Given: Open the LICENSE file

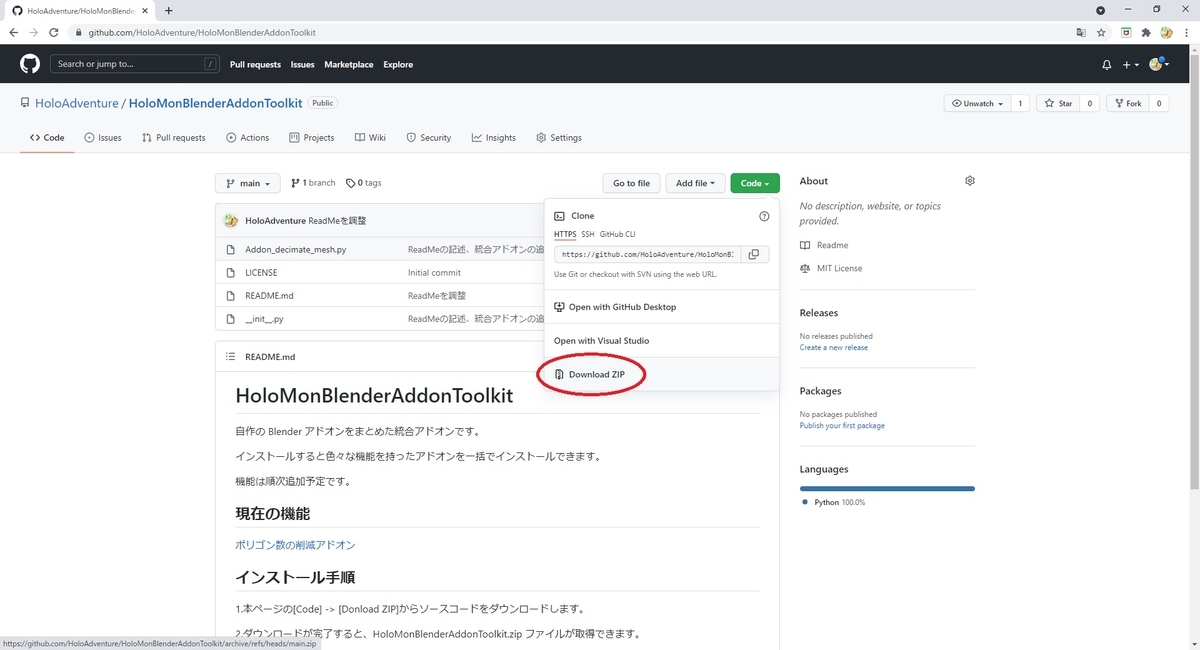Looking at the screenshot, I should point(261,272).
